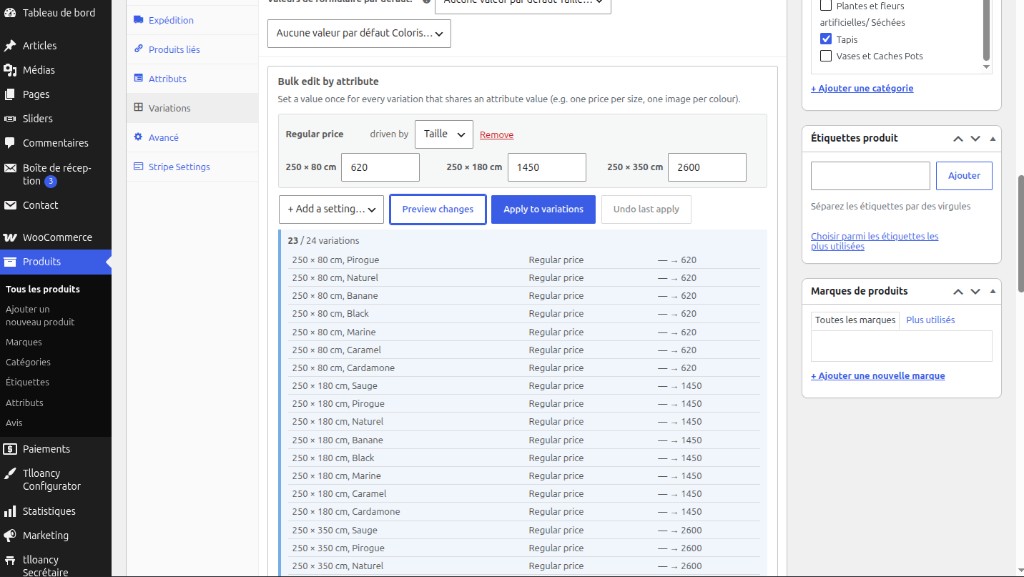Open Statistiques bar chart icon
The image size is (1024, 577).
point(10,511)
